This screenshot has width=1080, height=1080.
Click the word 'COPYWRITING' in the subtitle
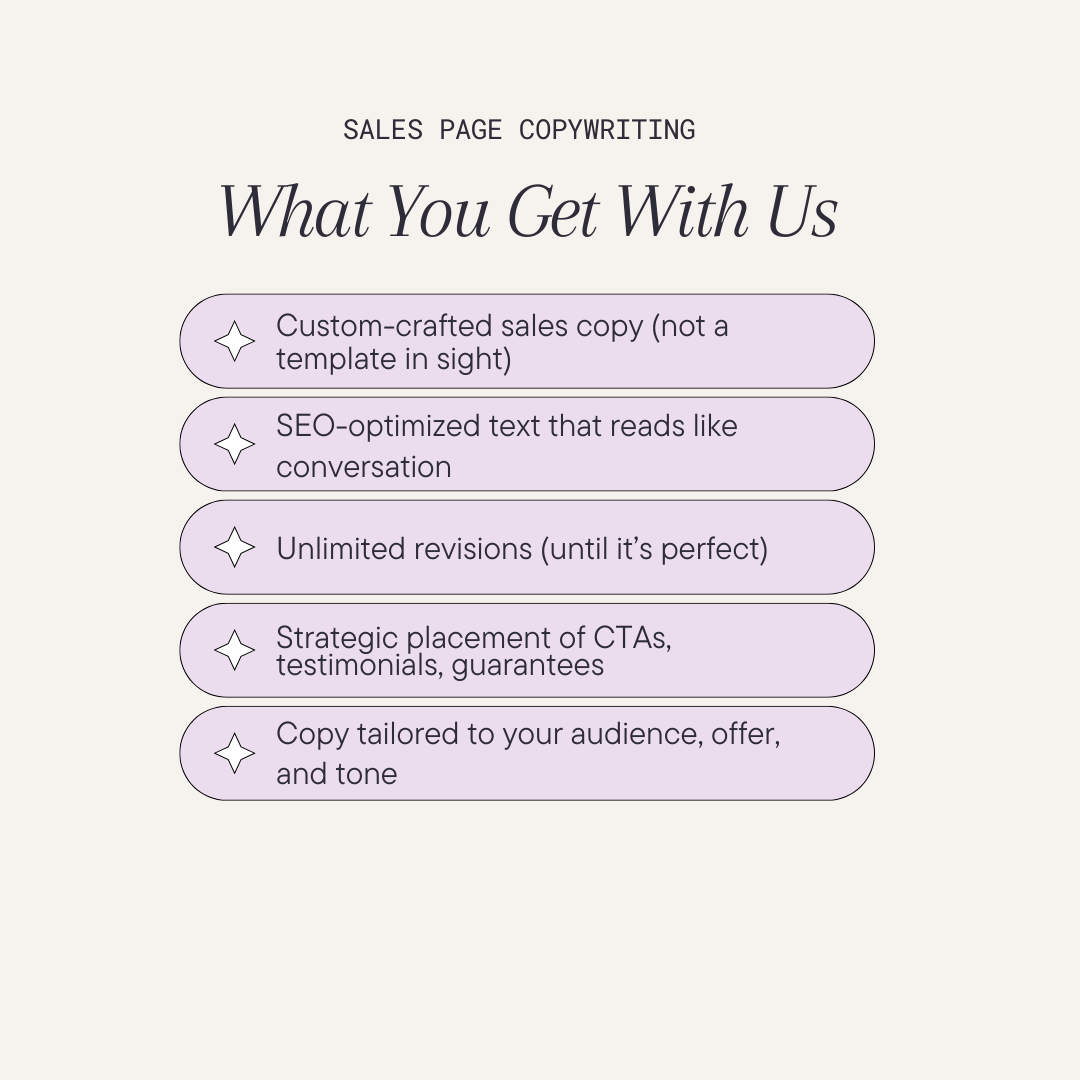pos(607,129)
